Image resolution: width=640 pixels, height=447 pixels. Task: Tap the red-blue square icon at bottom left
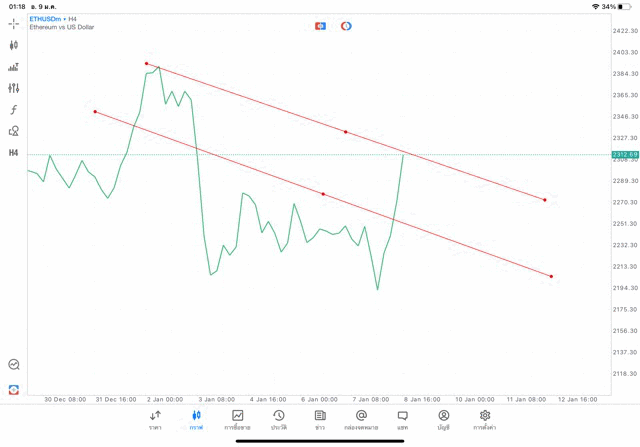pyautogui.click(x=14, y=389)
